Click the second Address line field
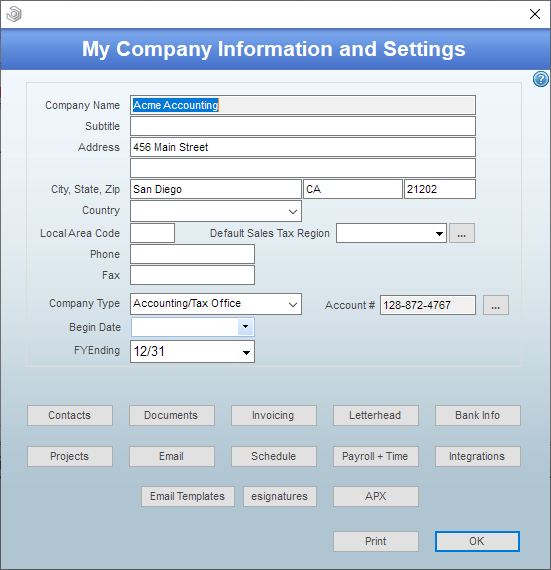Image resolution: width=551 pixels, height=570 pixels. pos(303,168)
